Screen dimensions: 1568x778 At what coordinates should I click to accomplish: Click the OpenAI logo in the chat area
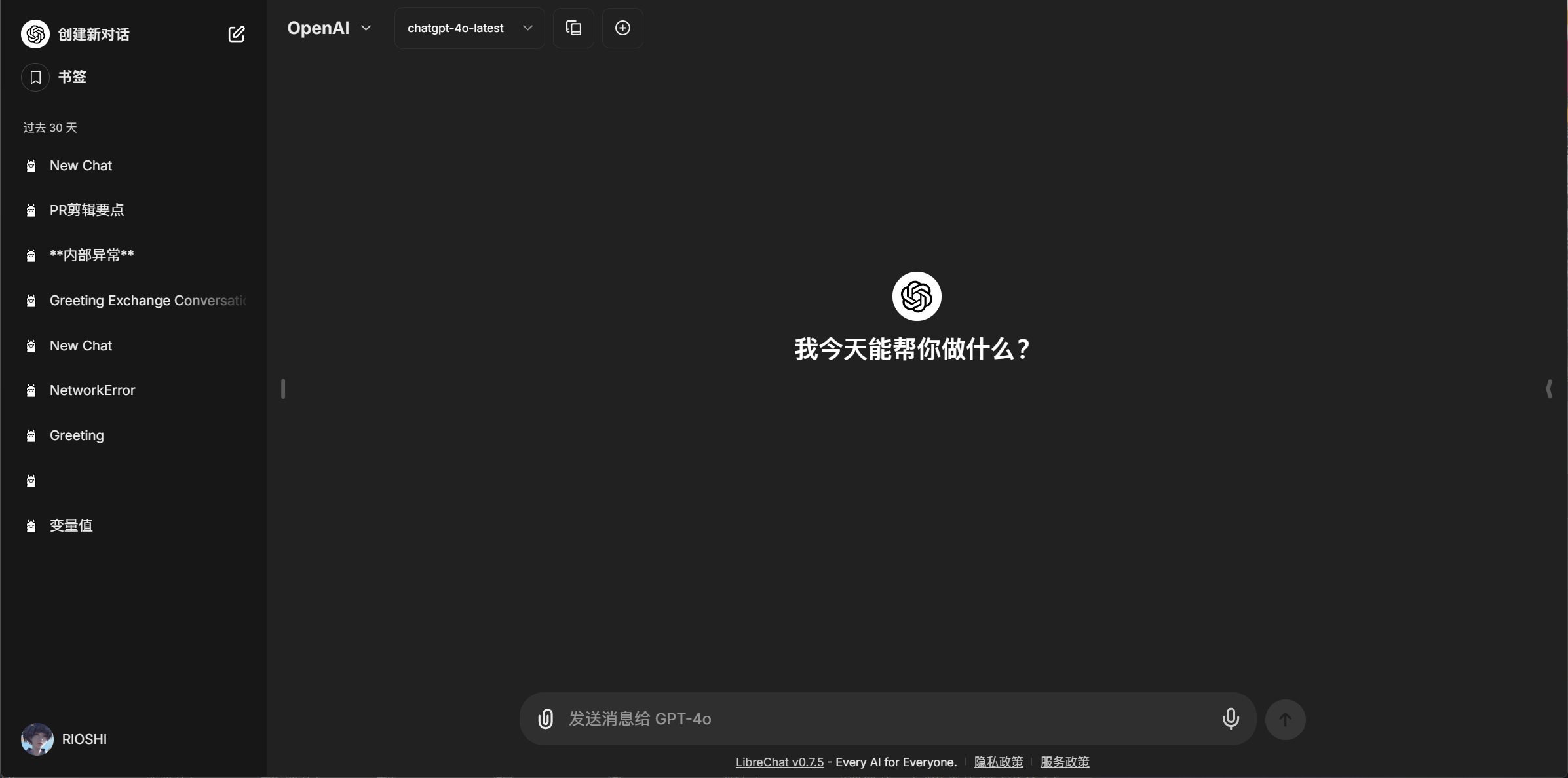pyautogui.click(x=915, y=296)
